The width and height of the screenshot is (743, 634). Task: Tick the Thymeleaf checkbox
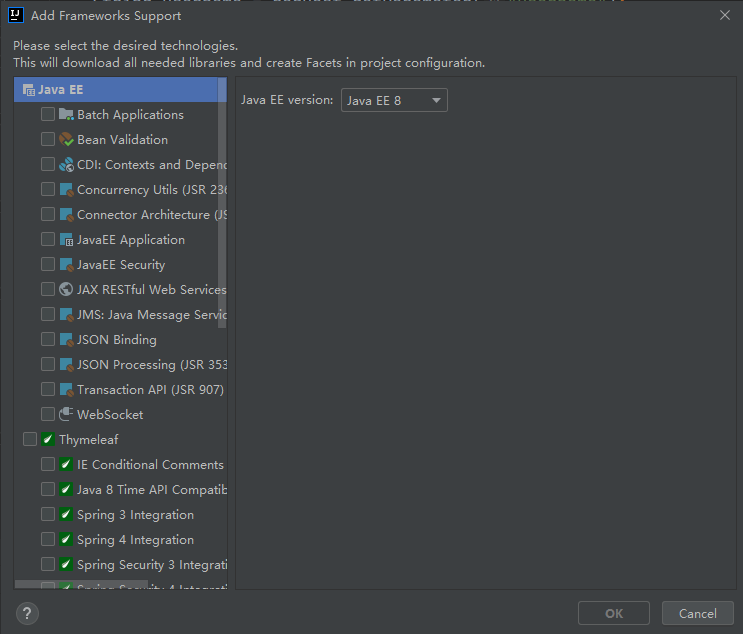coord(30,439)
